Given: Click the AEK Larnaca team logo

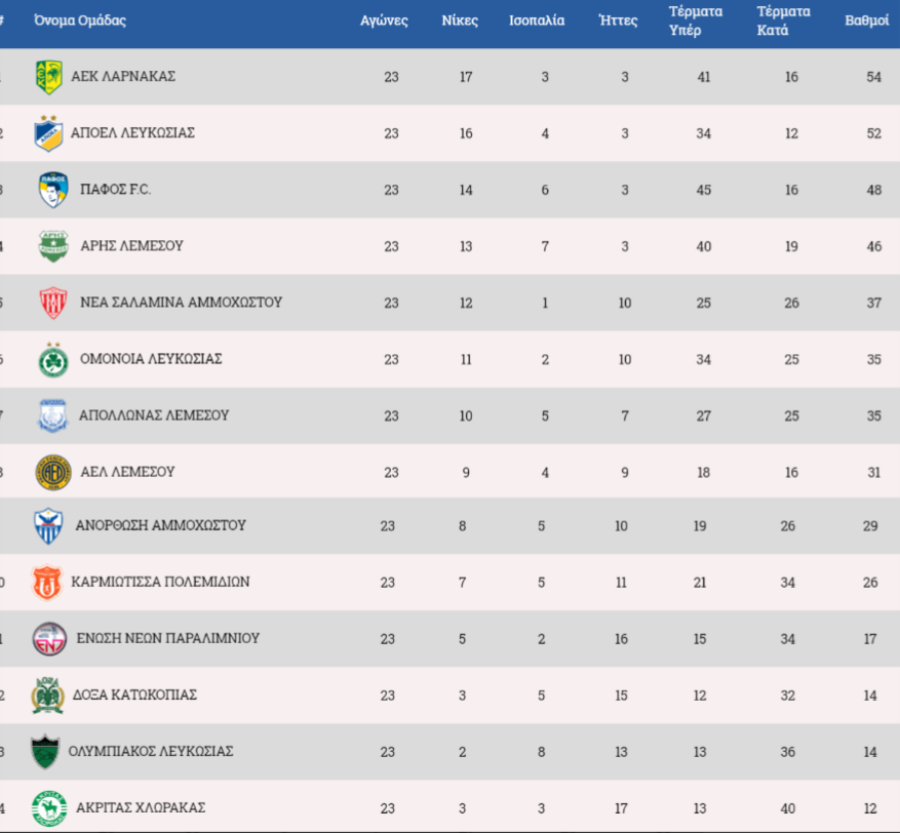Looking at the screenshot, I should point(49,77).
